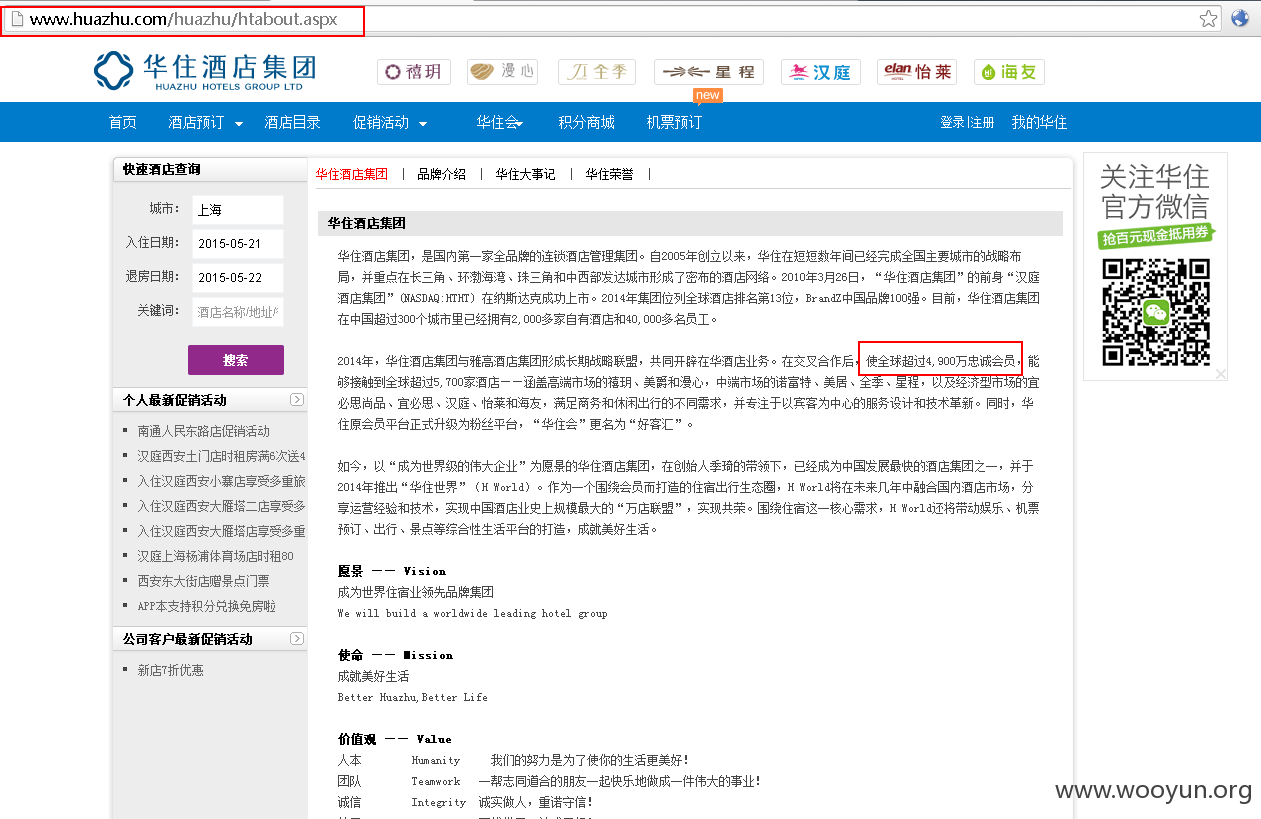Close the WeChat advertisement panel
Viewport: 1261px width, 819px height.
(1220, 374)
